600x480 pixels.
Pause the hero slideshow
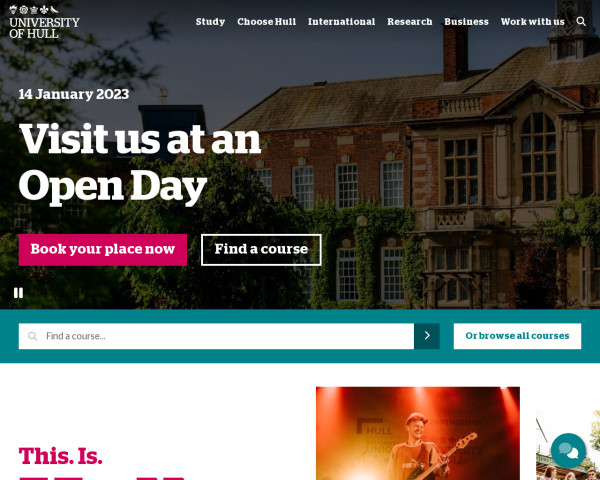[x=18, y=293]
